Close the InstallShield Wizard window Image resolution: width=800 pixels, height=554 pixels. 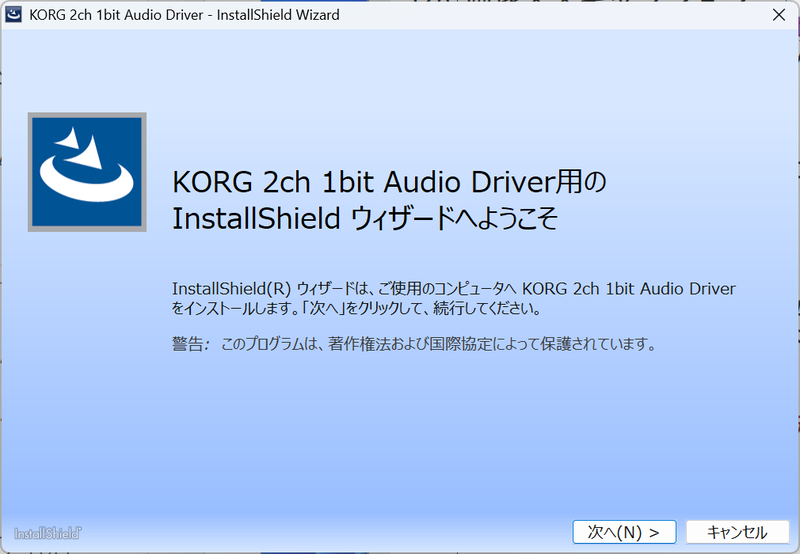[779, 15]
